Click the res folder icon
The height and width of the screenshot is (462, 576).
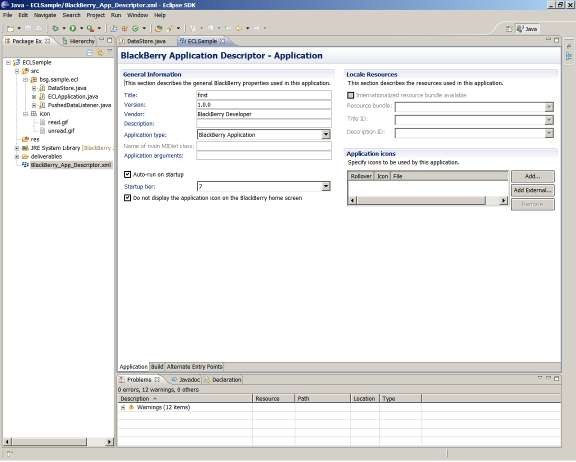tap(25, 140)
